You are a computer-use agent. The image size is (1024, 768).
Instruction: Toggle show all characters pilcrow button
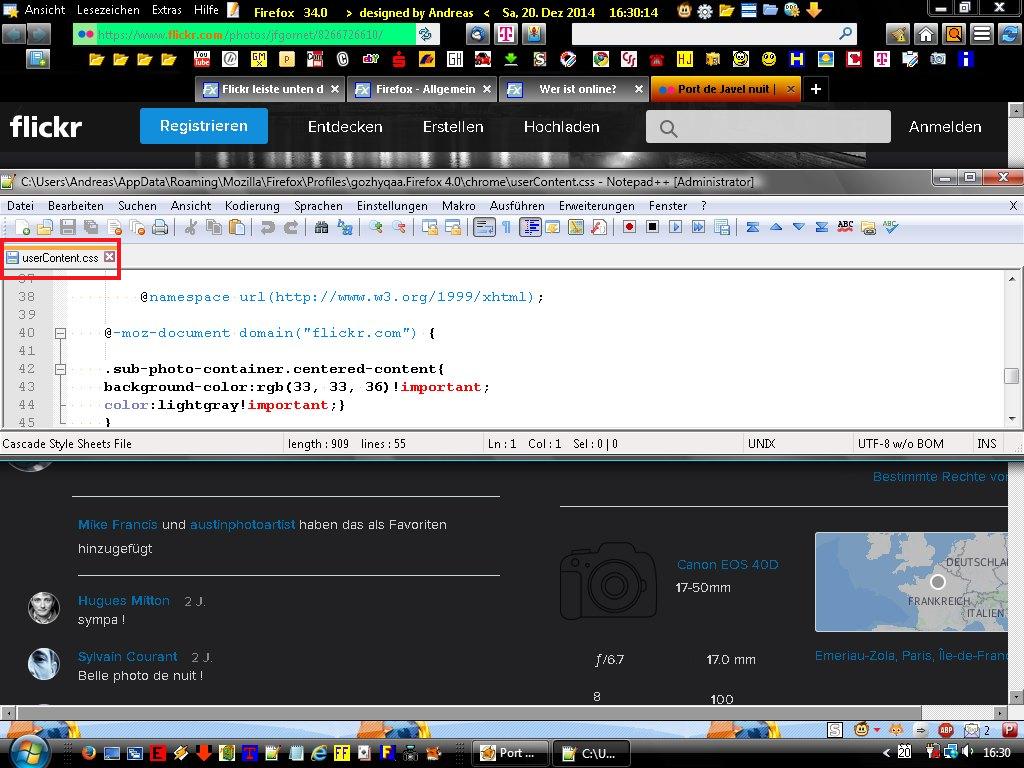506,228
